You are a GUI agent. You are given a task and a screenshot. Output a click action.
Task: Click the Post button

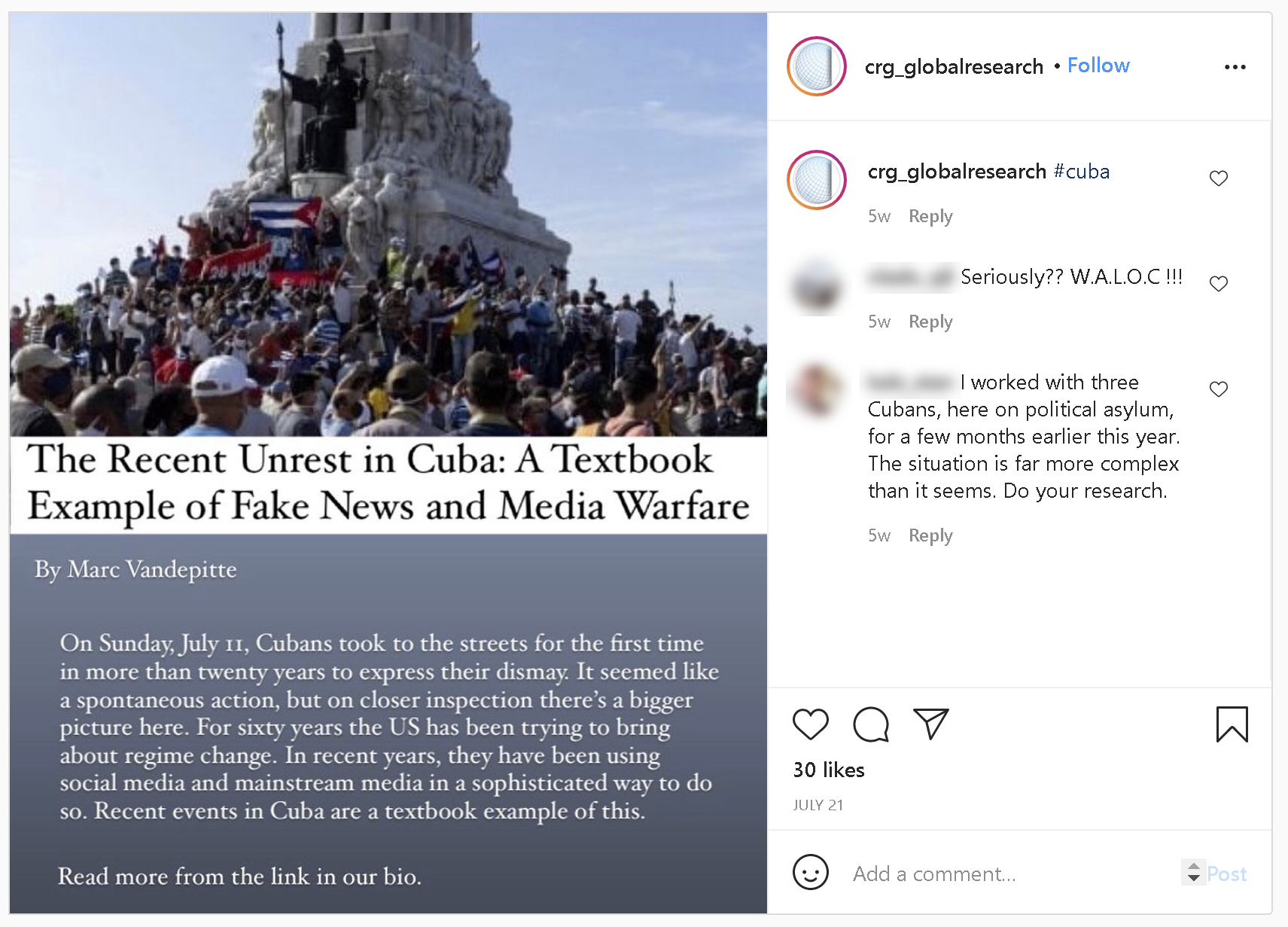tap(1226, 874)
